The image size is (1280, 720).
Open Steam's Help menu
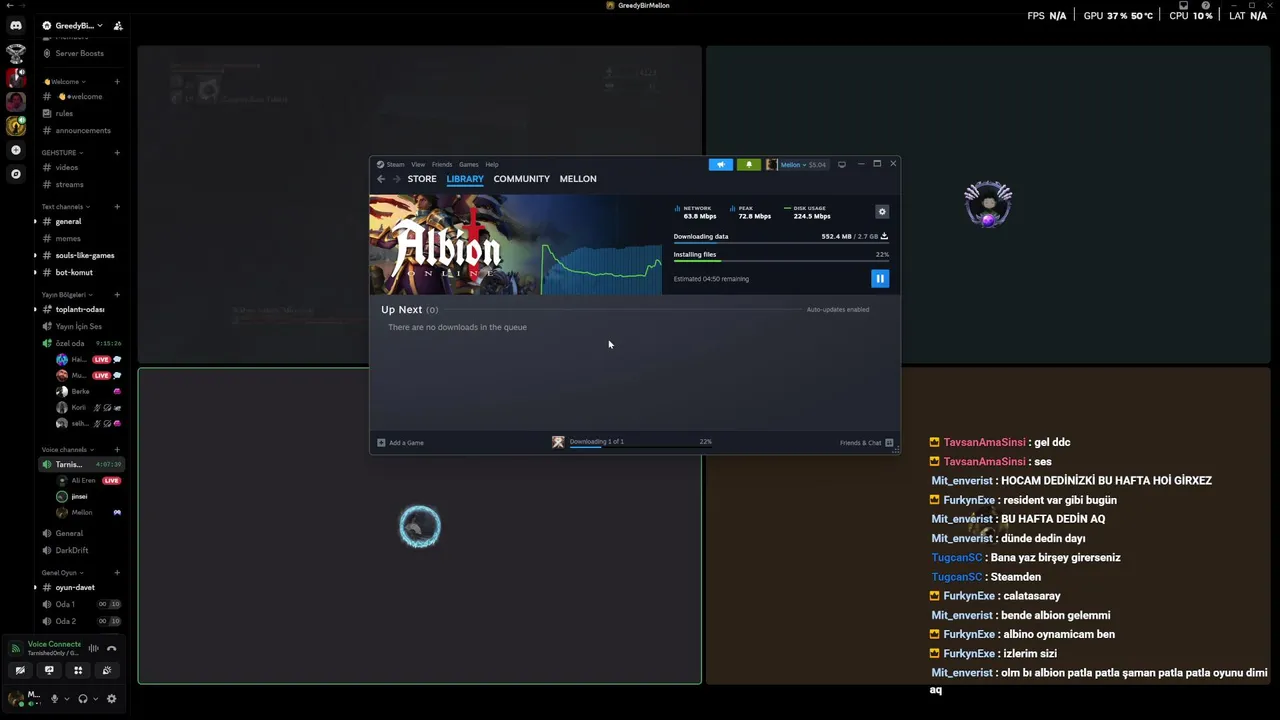click(492, 164)
